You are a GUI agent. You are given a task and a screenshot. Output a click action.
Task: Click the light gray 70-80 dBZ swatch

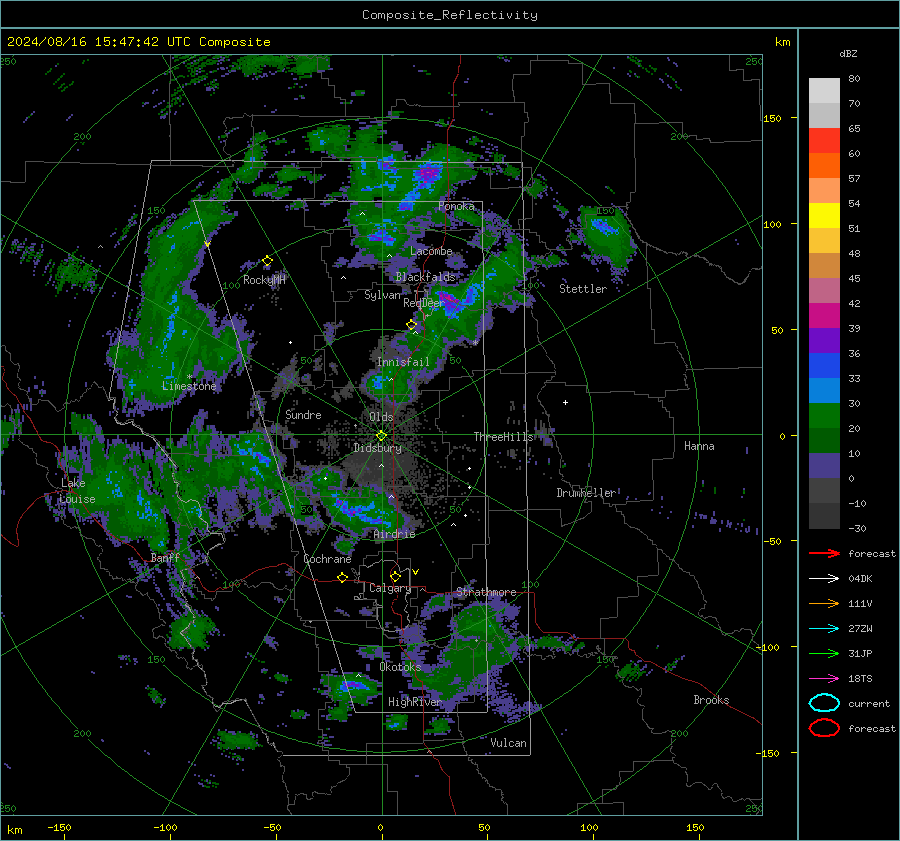tap(824, 91)
